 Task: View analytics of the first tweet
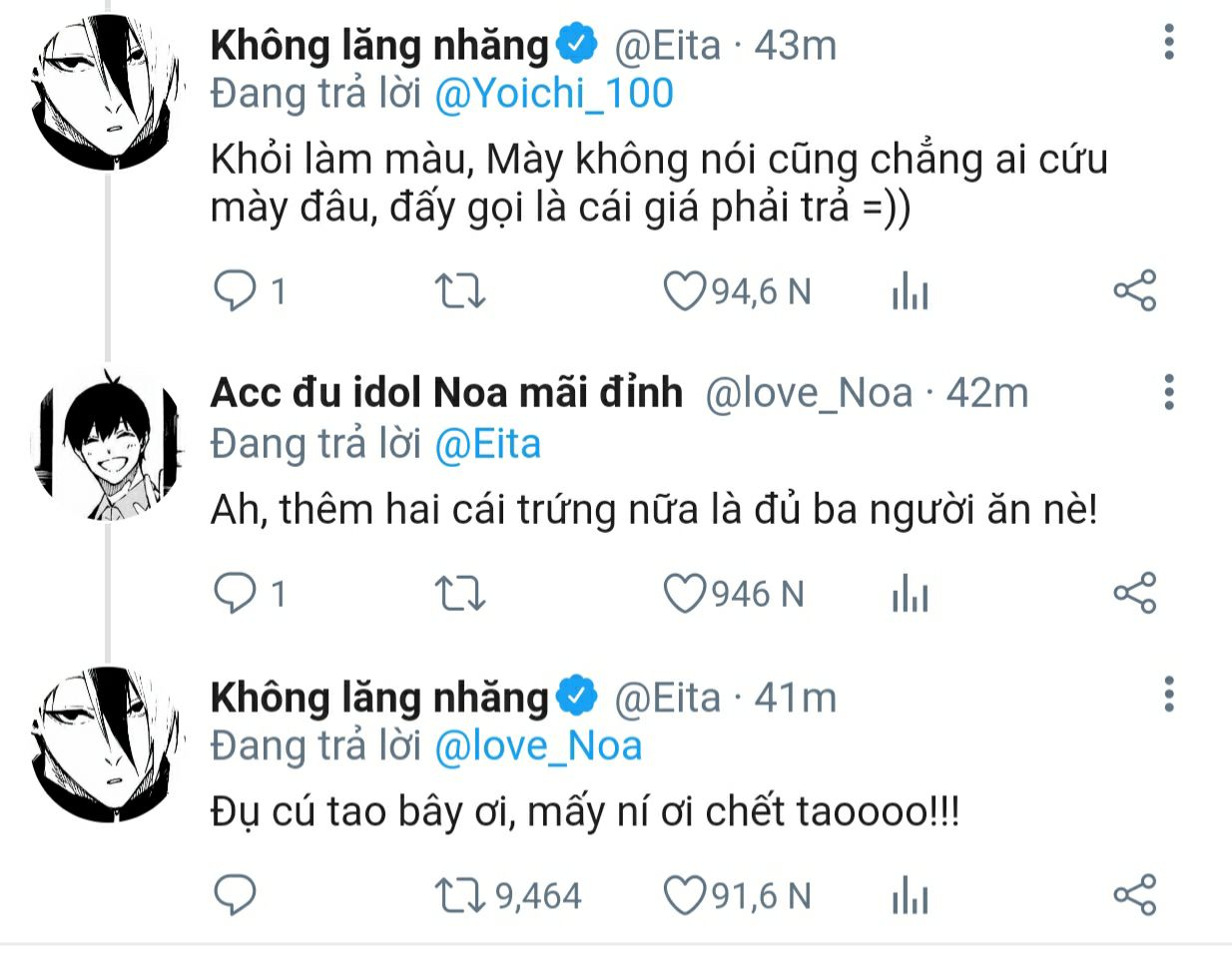tap(910, 292)
